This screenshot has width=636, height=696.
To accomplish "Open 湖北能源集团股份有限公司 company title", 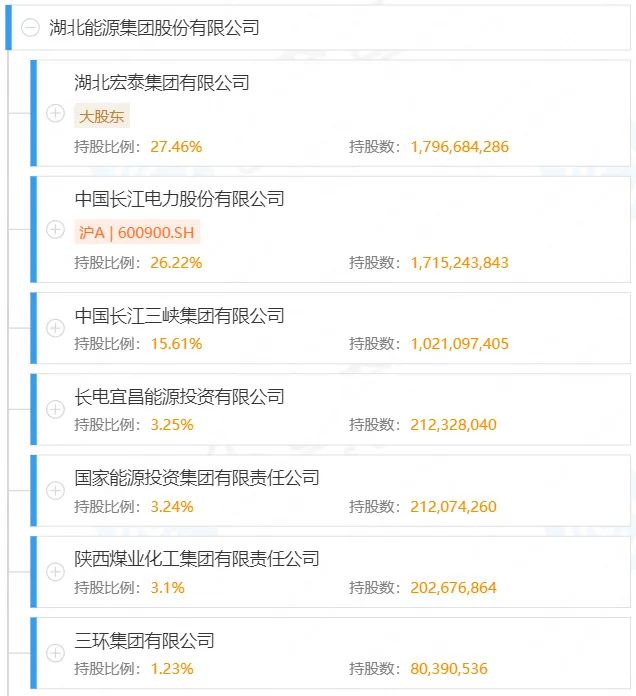I will (154, 28).
